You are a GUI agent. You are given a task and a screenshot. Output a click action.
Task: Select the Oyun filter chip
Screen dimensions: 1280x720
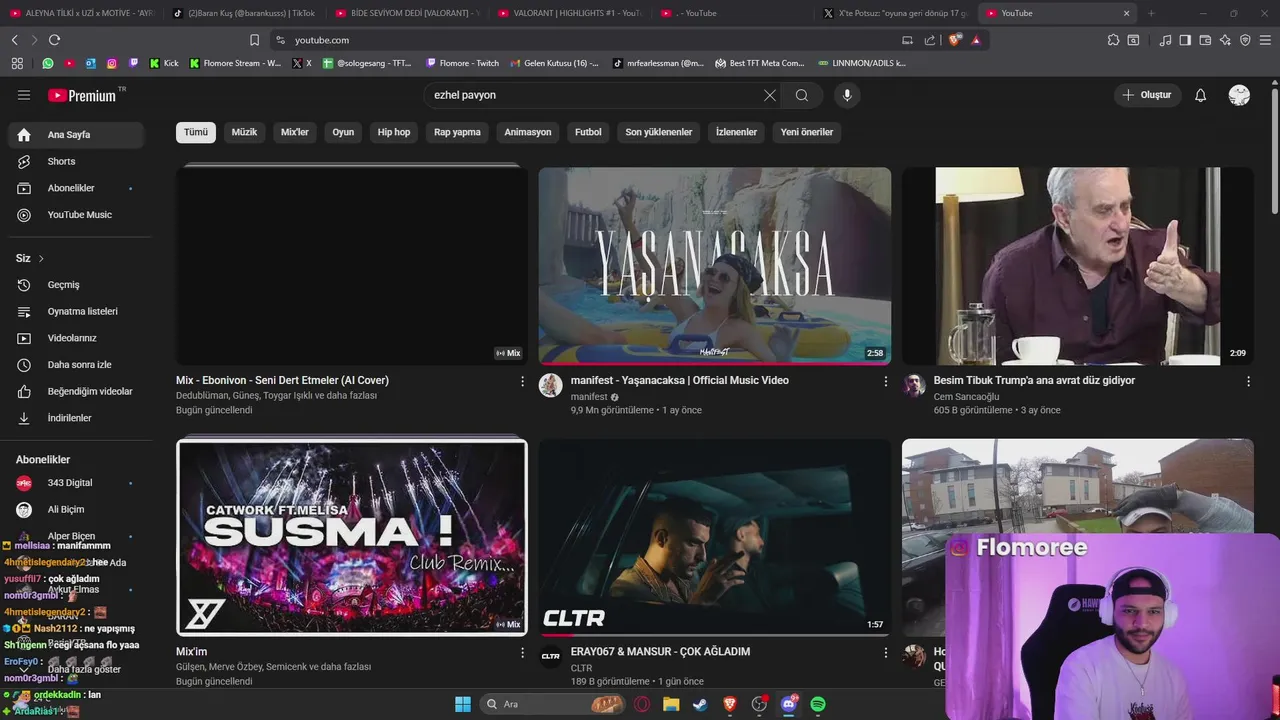pos(343,132)
